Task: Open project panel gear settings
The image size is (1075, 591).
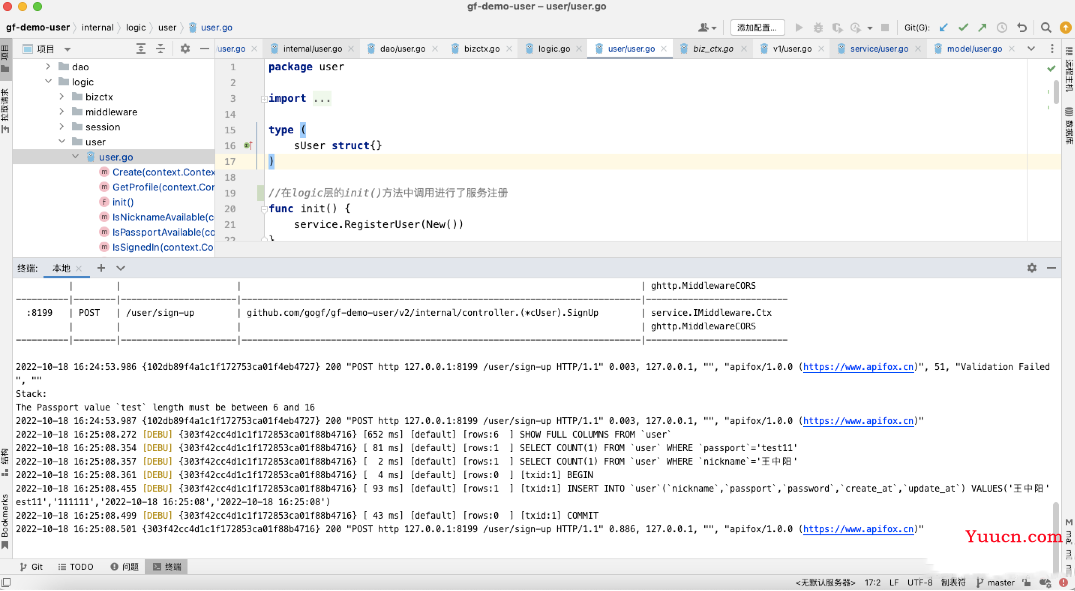Action: (x=185, y=49)
